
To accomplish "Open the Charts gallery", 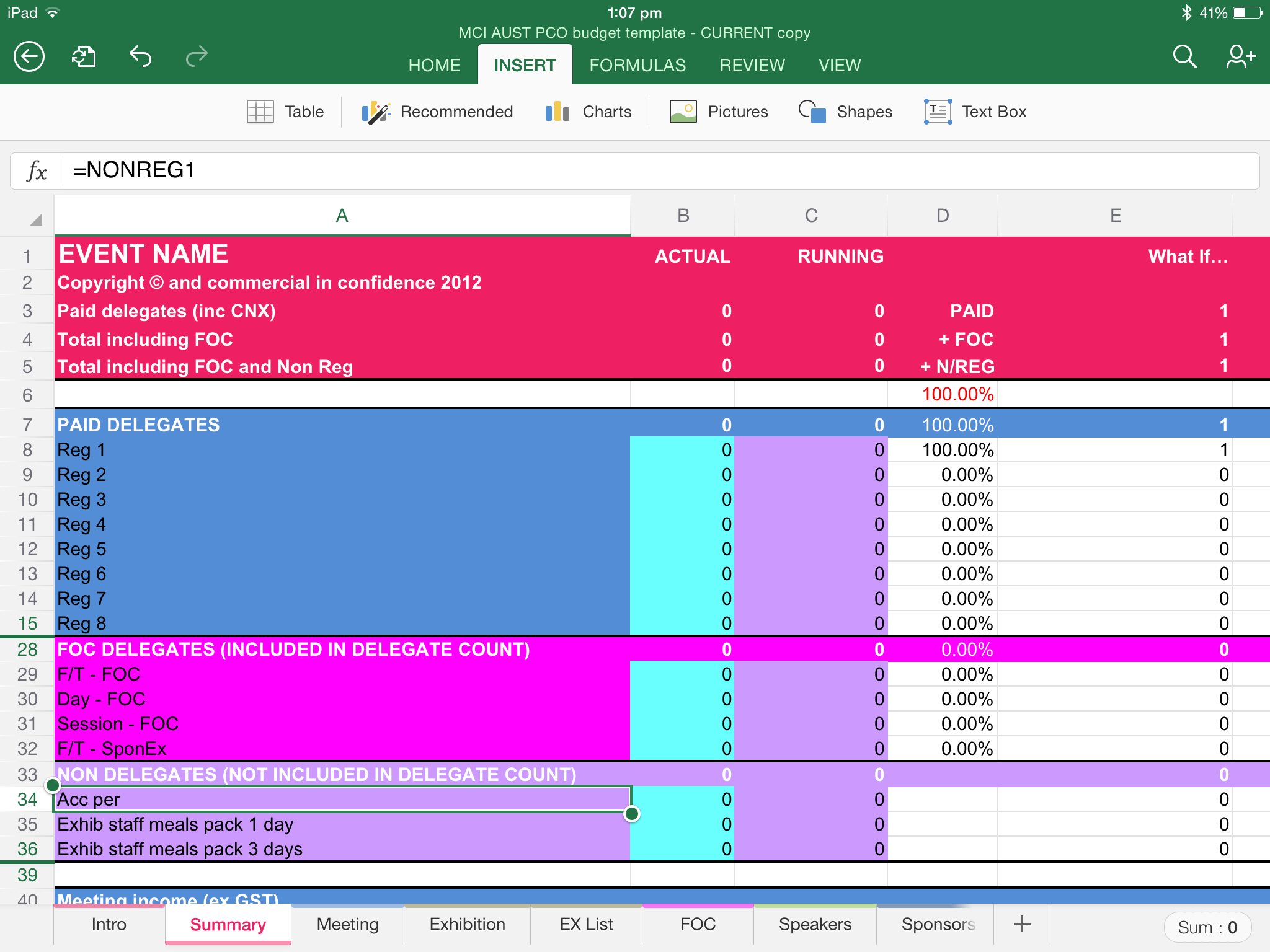I will click(x=588, y=112).
